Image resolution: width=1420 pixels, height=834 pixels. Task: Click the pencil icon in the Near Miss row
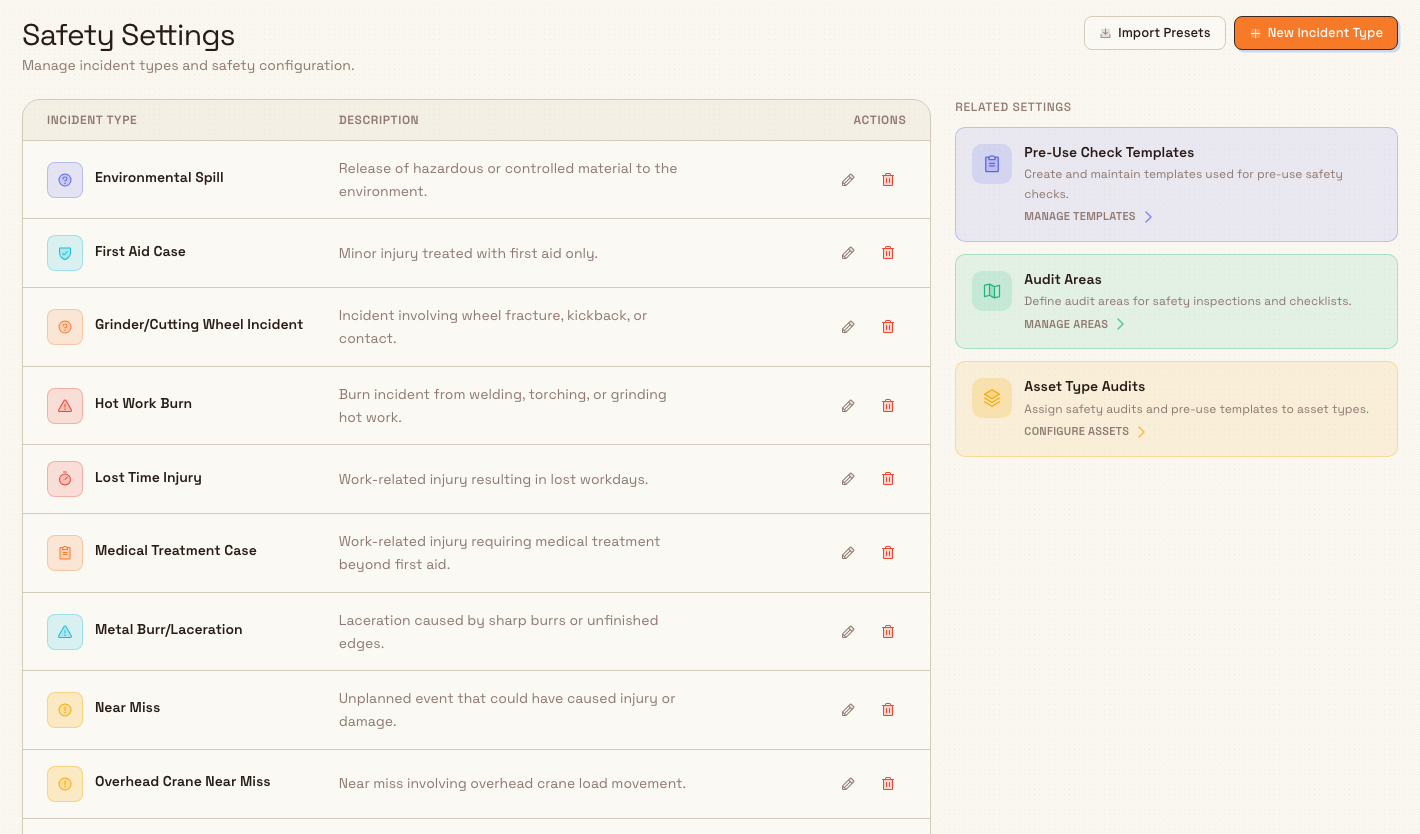tap(848, 710)
